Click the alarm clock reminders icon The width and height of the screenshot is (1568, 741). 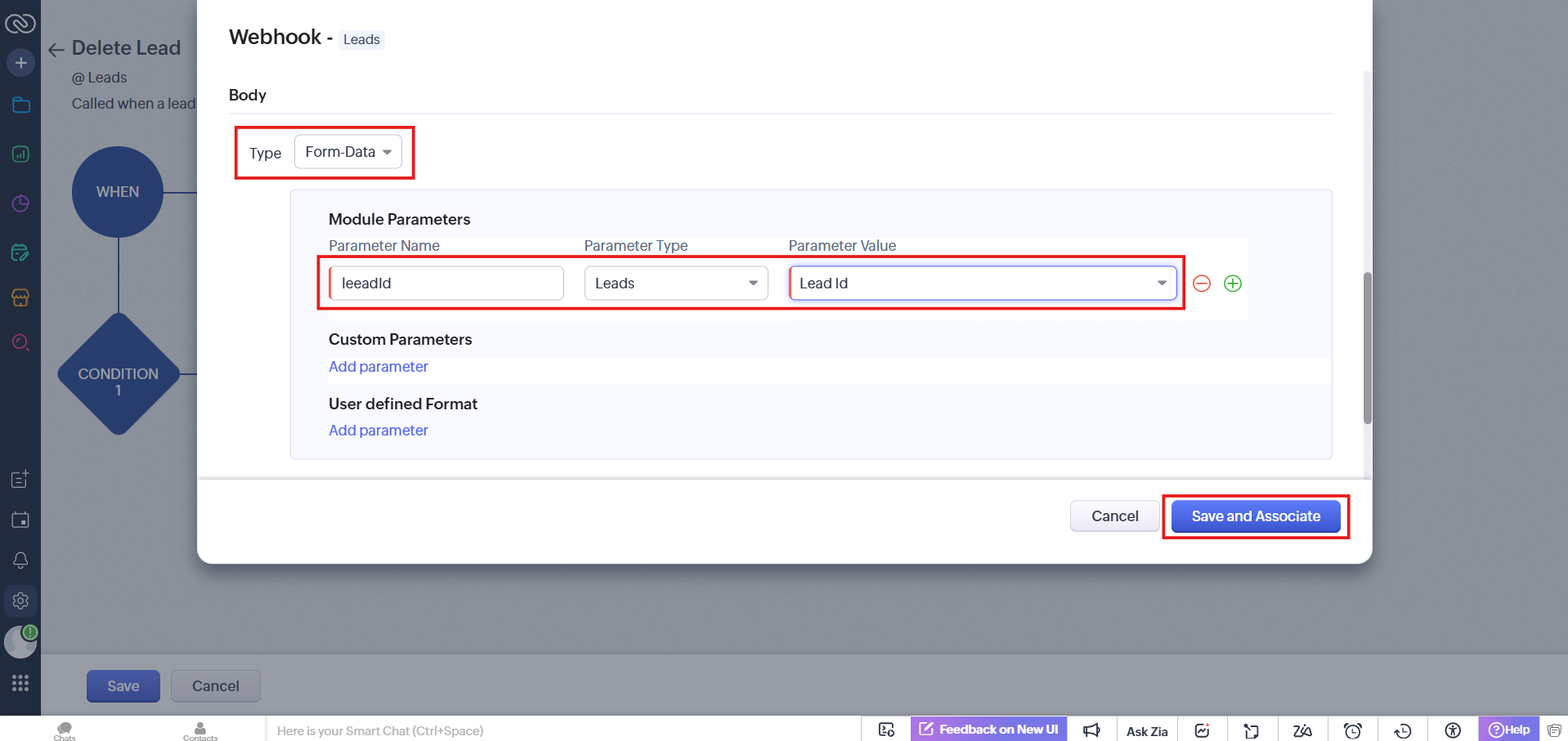pyautogui.click(x=1353, y=730)
